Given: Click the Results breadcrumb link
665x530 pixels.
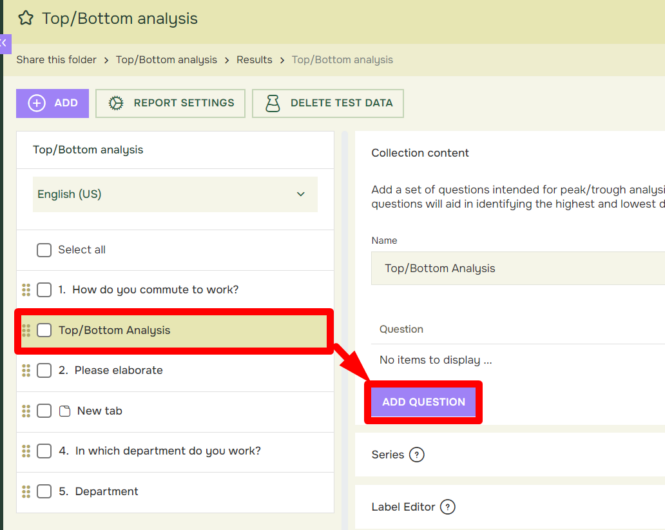Looking at the screenshot, I should 254,60.
